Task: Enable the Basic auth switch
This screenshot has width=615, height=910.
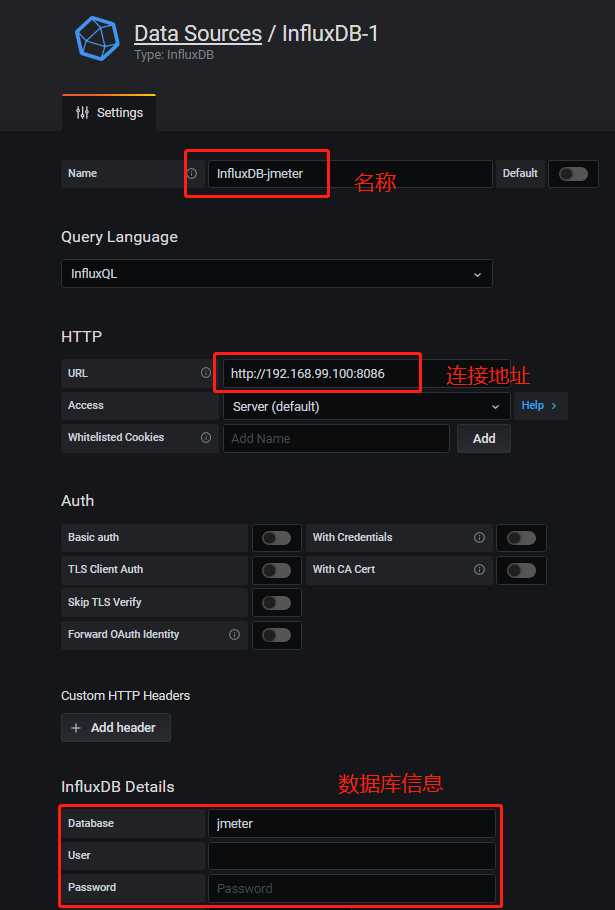Action: [x=276, y=538]
